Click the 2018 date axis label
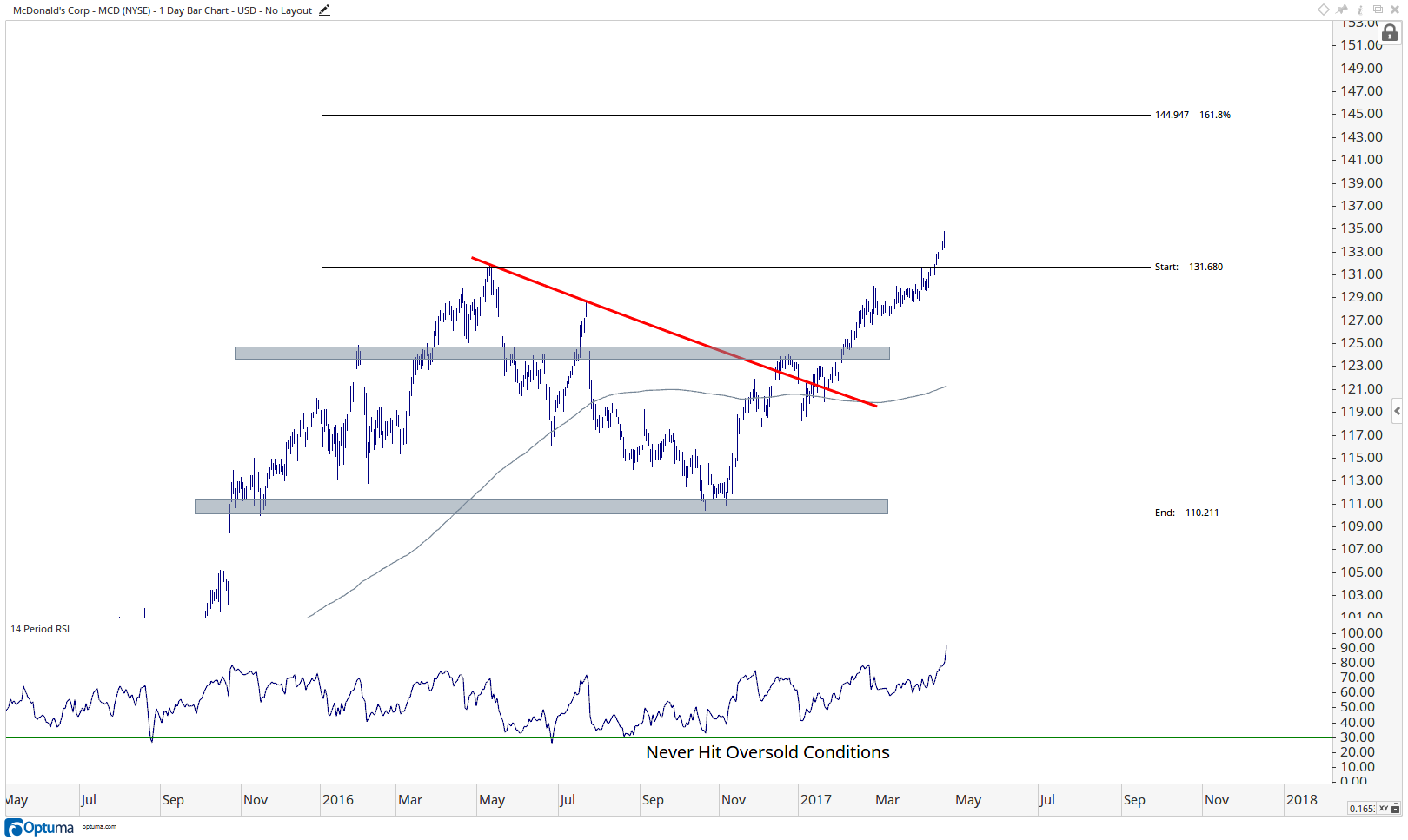The height and width of the screenshot is (840, 1408). point(1302,800)
